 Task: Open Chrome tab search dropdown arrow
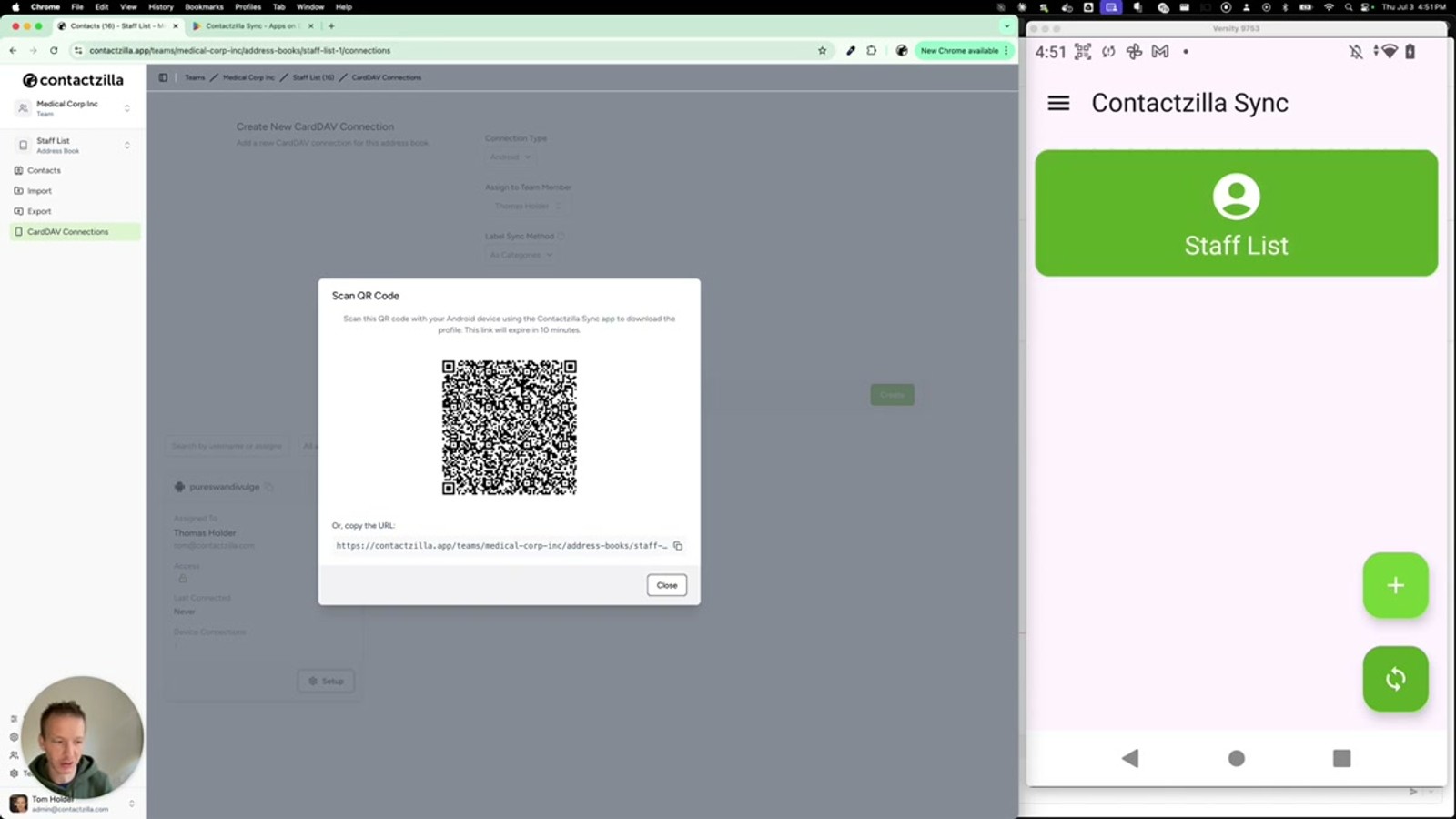[1006, 26]
